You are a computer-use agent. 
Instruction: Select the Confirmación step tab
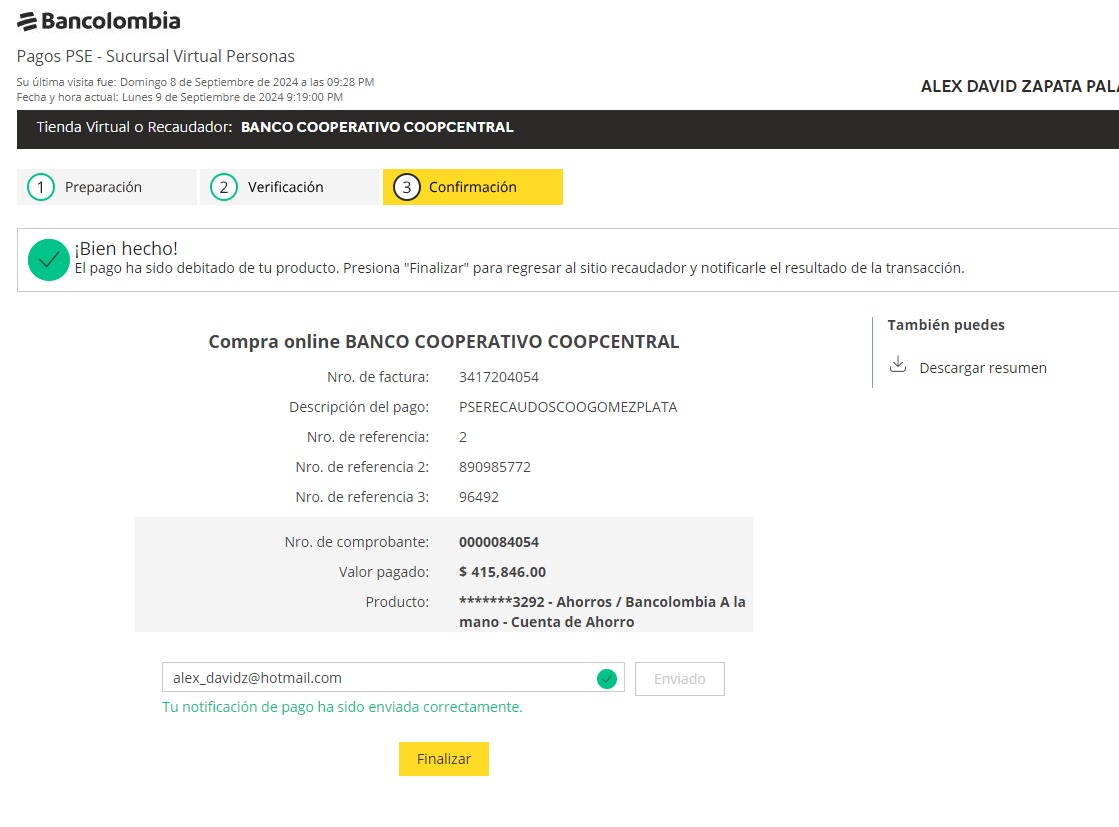pos(473,187)
